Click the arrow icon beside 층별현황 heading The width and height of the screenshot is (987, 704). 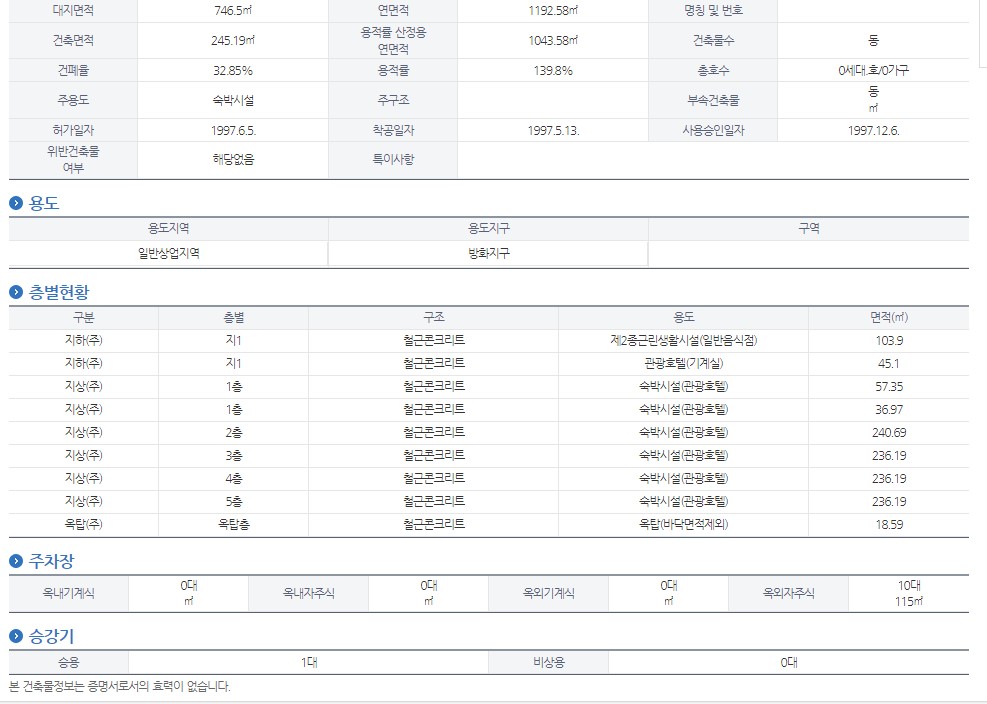pos(16,292)
